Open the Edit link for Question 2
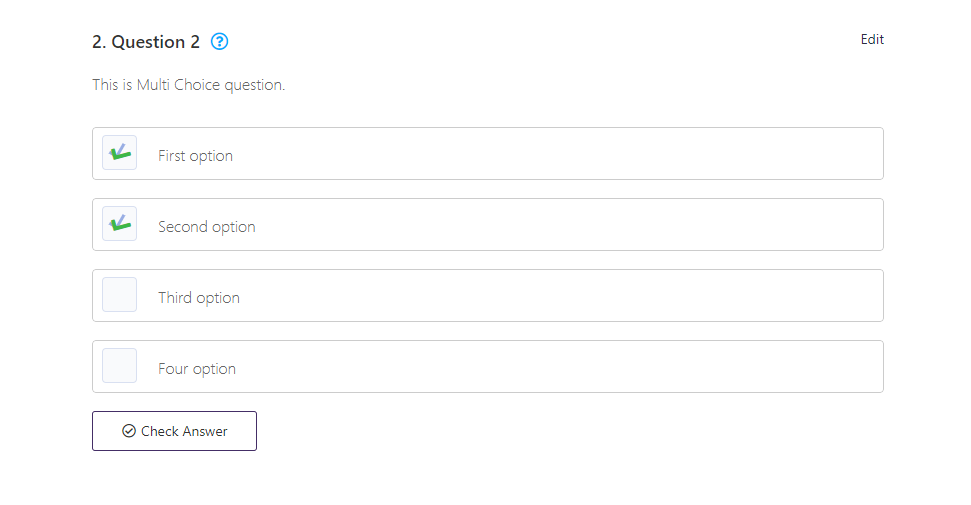 [x=872, y=40]
